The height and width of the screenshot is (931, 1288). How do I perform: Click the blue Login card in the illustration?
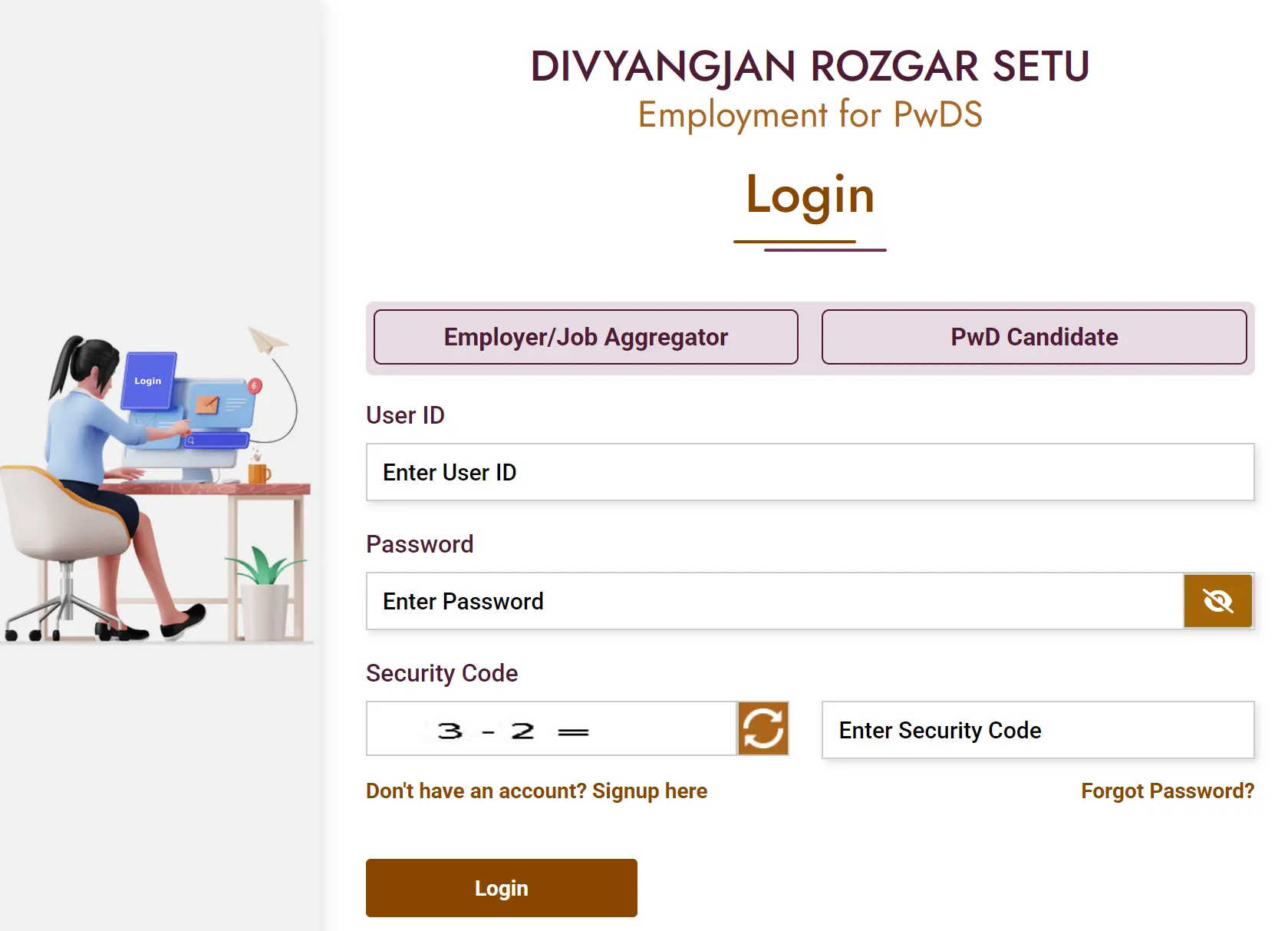pyautogui.click(x=149, y=381)
